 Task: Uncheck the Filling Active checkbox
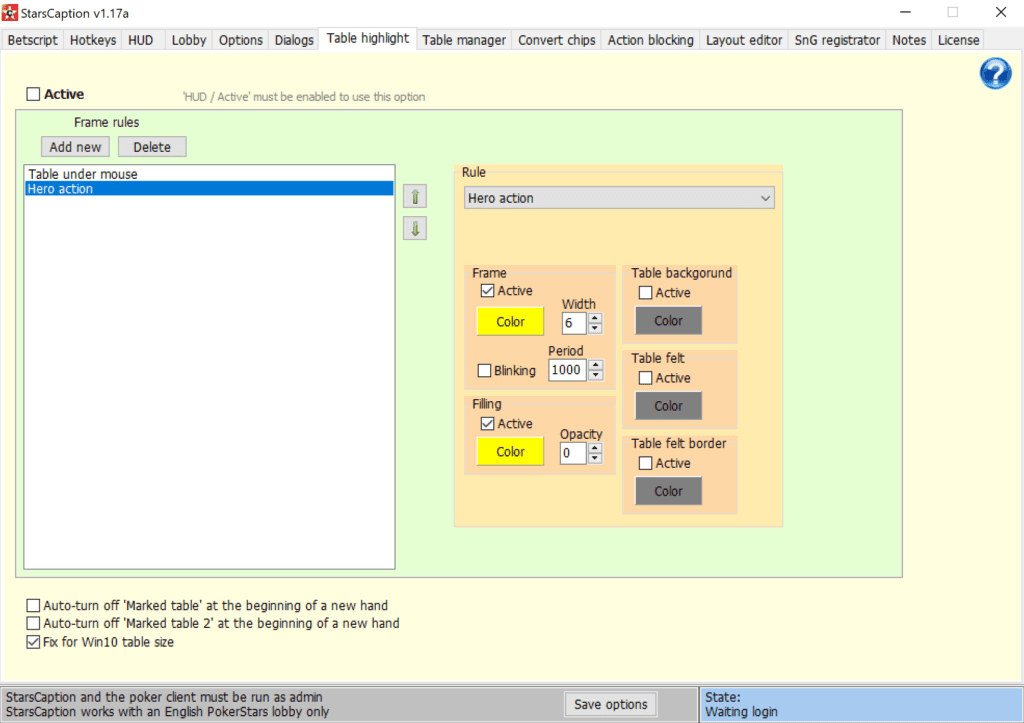487,424
